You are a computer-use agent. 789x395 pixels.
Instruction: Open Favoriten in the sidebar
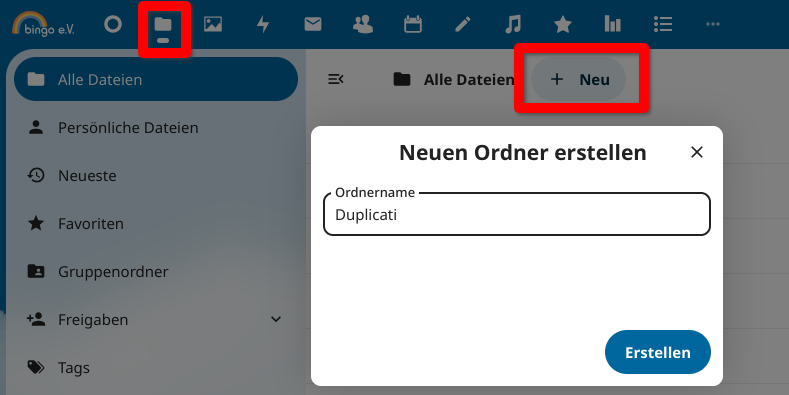156,223
